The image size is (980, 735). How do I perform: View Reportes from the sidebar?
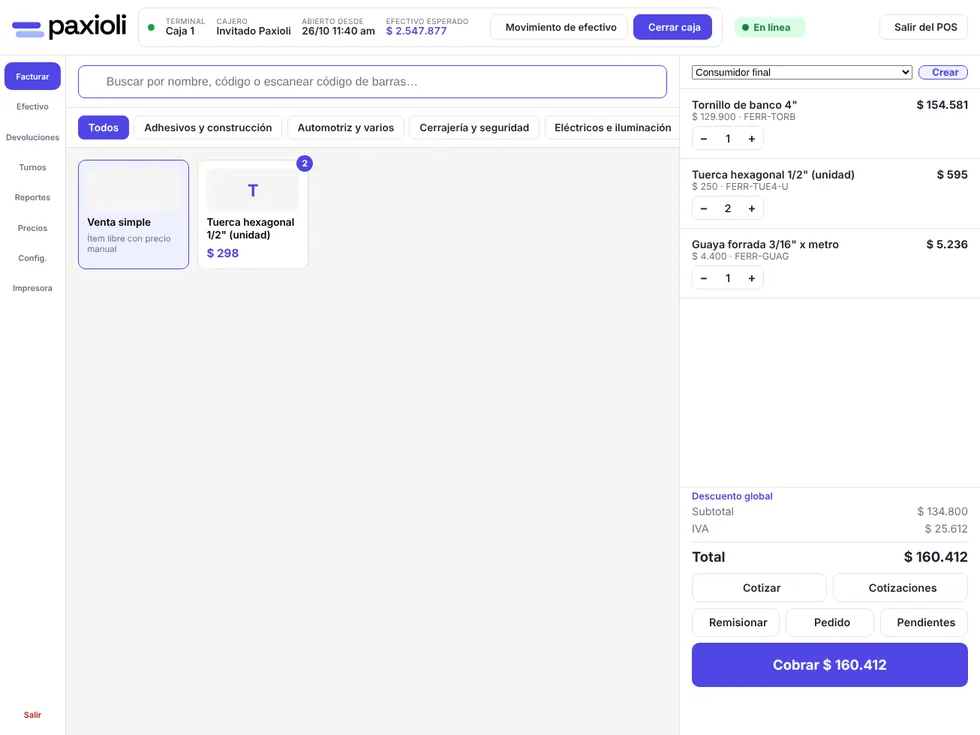pyautogui.click(x=32, y=198)
